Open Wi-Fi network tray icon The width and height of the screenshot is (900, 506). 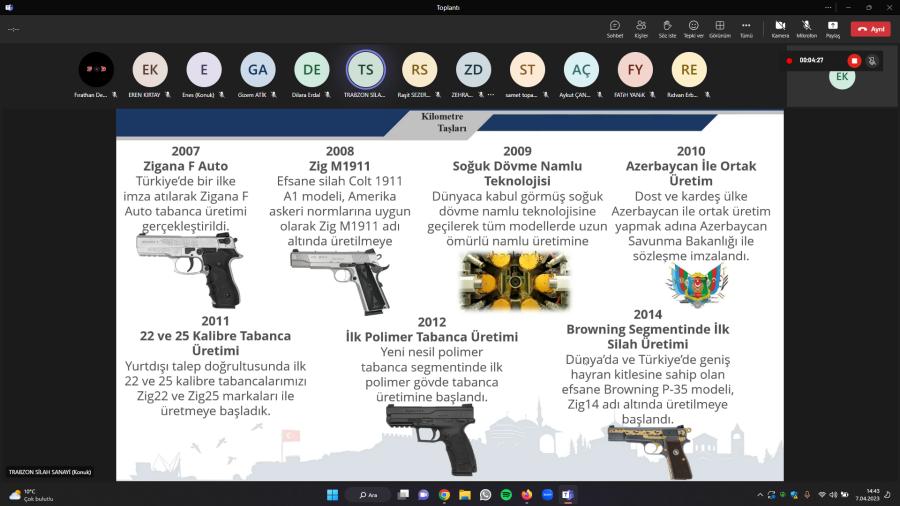pos(822,495)
